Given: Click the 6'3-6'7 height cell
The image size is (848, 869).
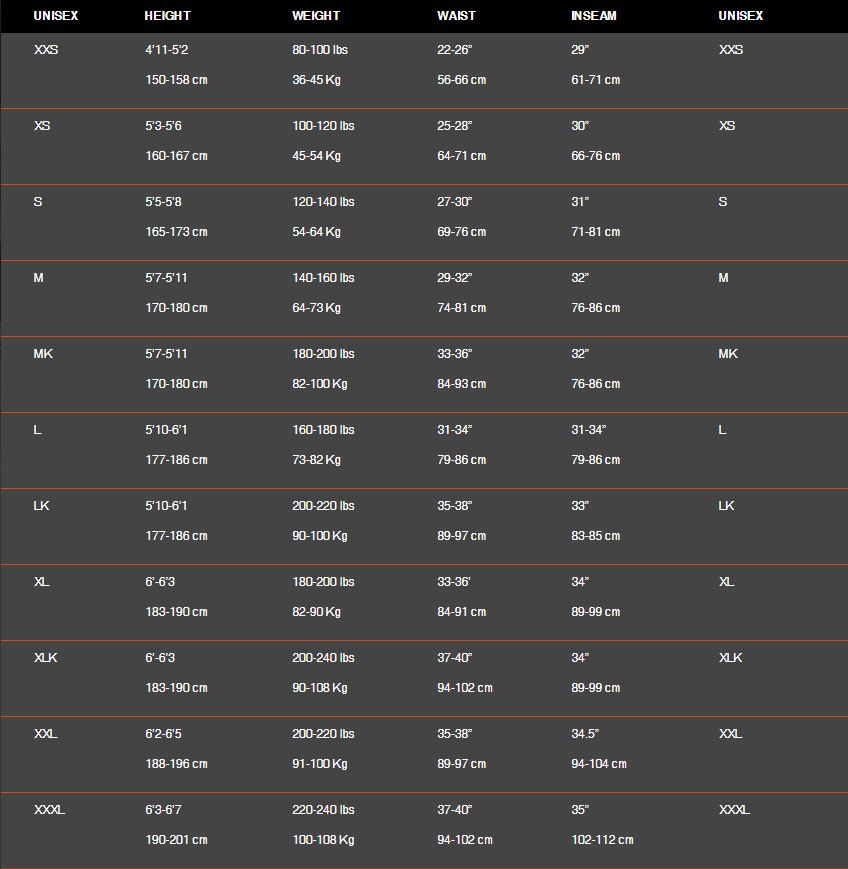Looking at the screenshot, I should [x=163, y=810].
